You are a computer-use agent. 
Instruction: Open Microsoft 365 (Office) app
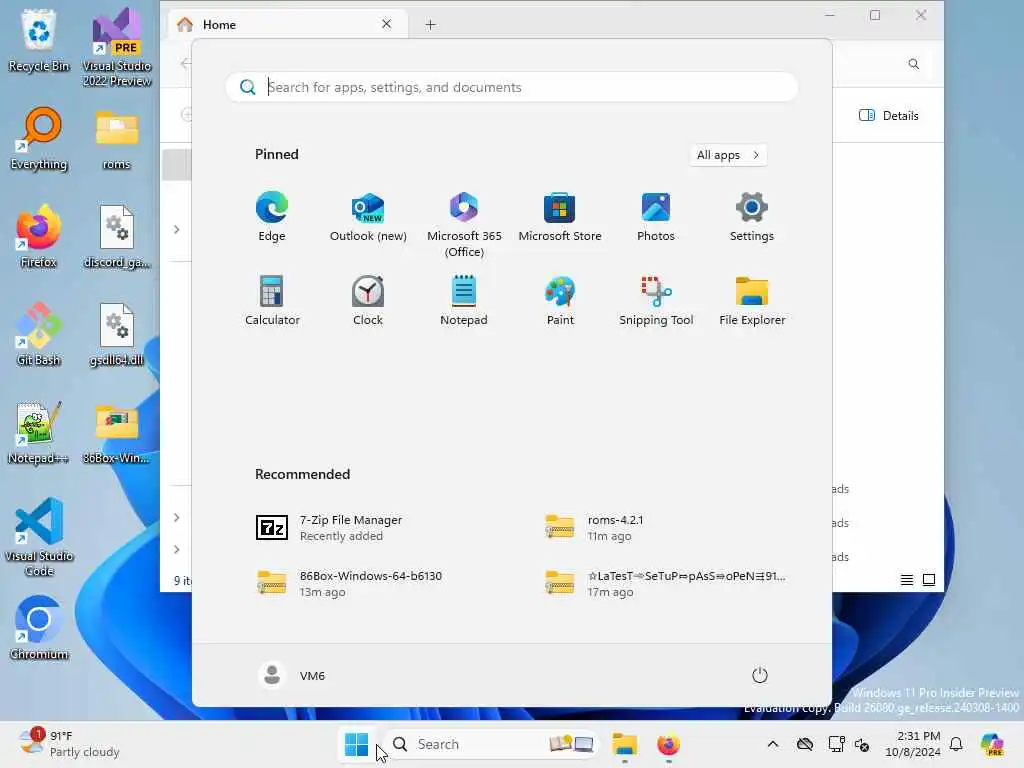[464, 224]
